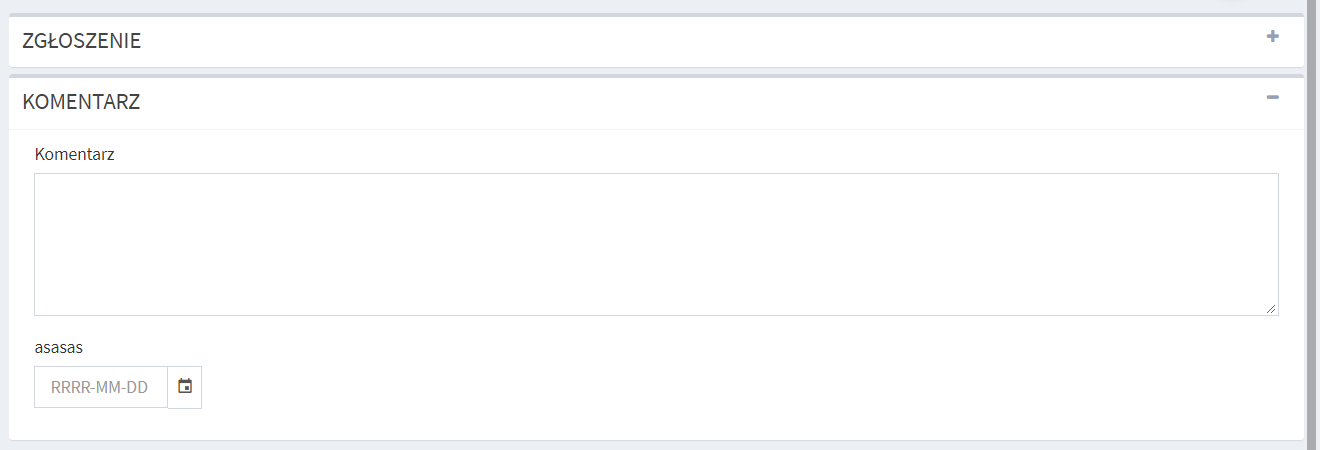Screen dimensions: 1320x450
Task: Collapse the KOMENTARZ section with minus icon
Action: coord(1273,97)
